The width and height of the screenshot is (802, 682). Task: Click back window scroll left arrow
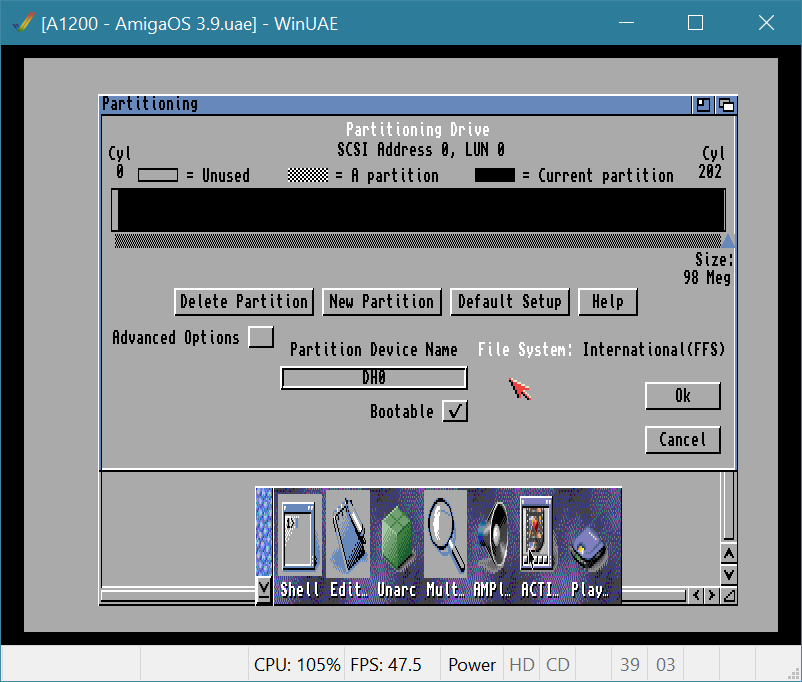coord(696,595)
